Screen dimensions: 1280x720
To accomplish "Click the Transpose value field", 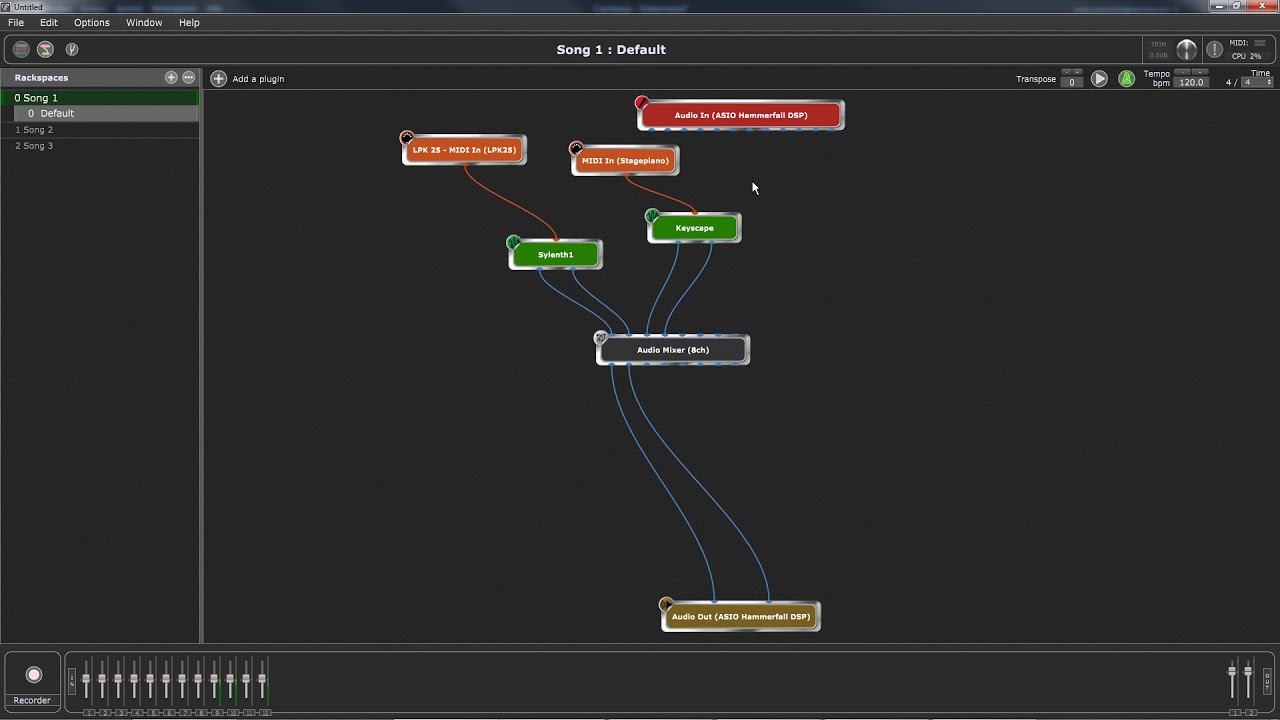I will (1072, 82).
